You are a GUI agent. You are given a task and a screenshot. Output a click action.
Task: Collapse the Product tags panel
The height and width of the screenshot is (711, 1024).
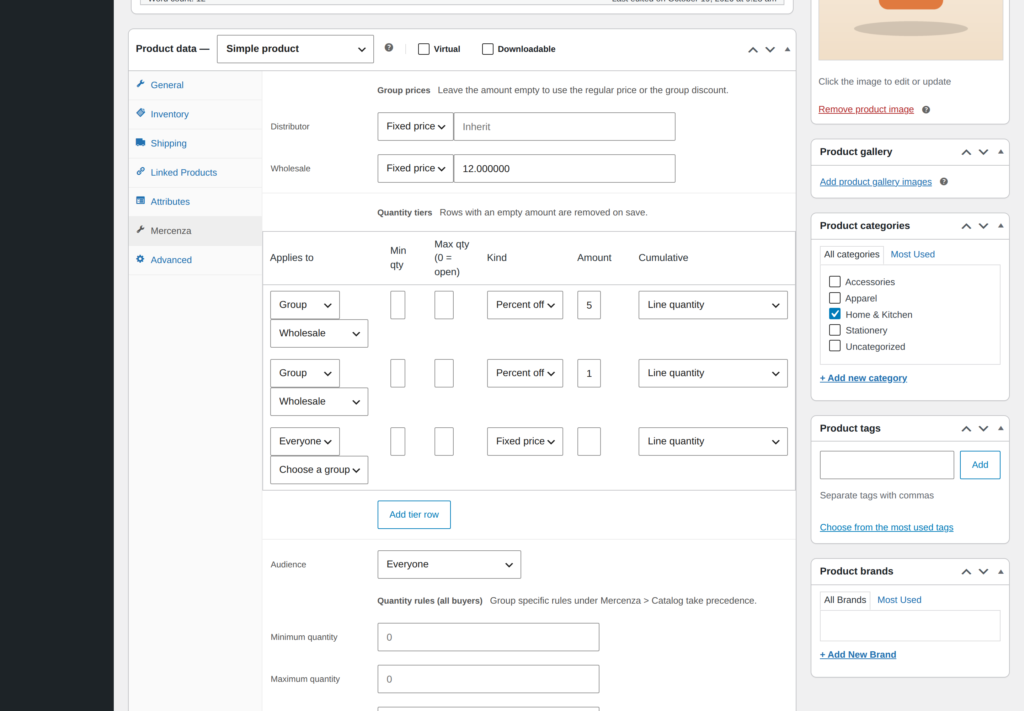coord(1000,428)
